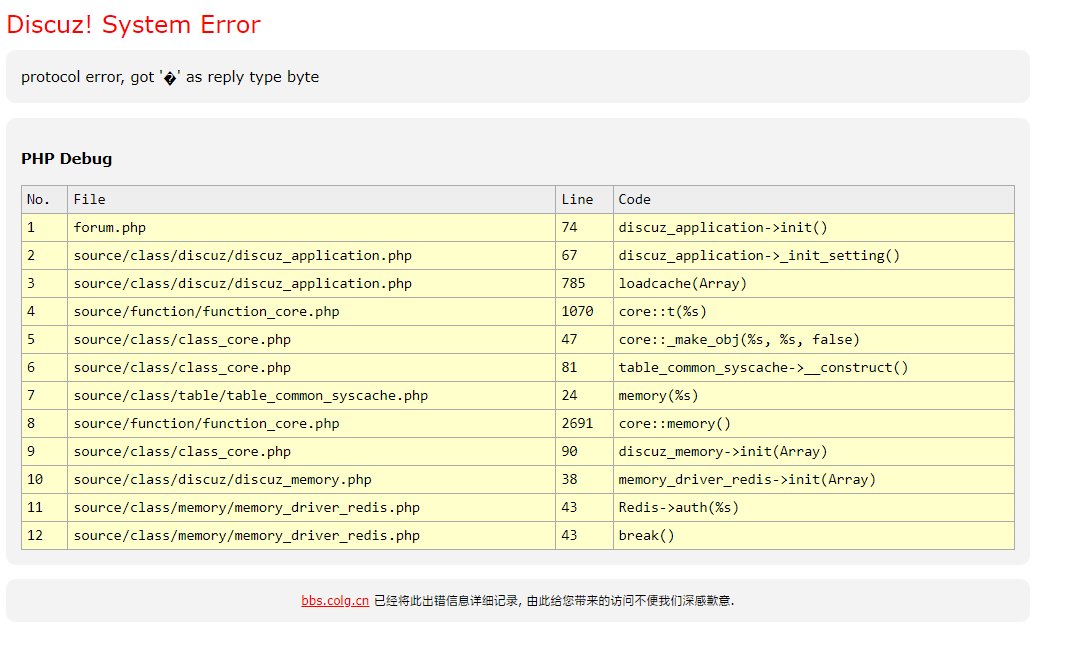
Task: Select 'core::_make_obj(%s, %s, false)' code cell
Action: (x=814, y=340)
